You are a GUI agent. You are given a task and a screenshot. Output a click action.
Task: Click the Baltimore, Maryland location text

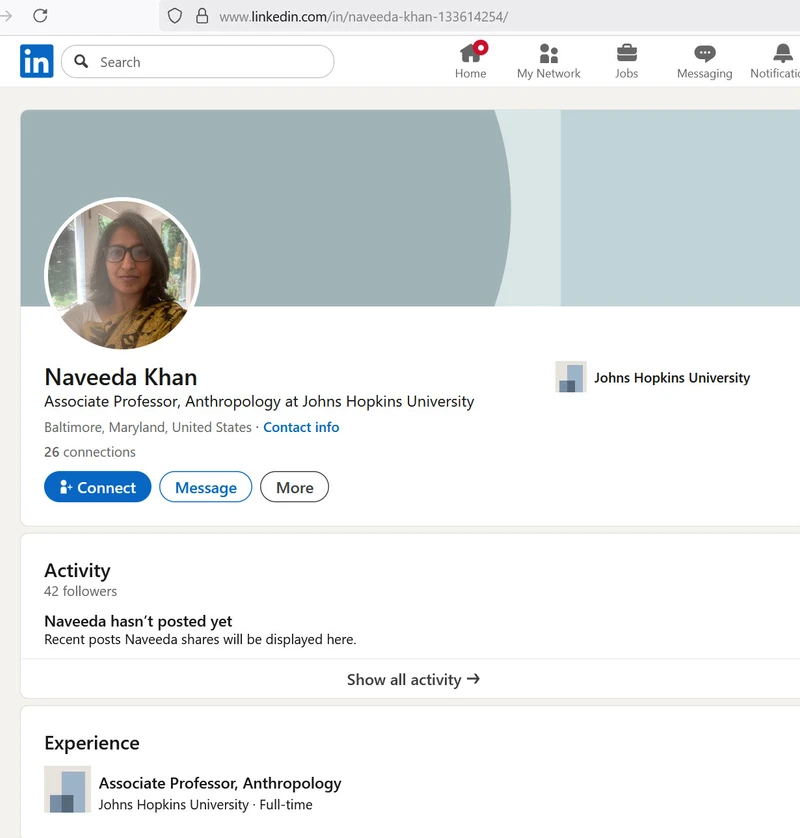148,428
